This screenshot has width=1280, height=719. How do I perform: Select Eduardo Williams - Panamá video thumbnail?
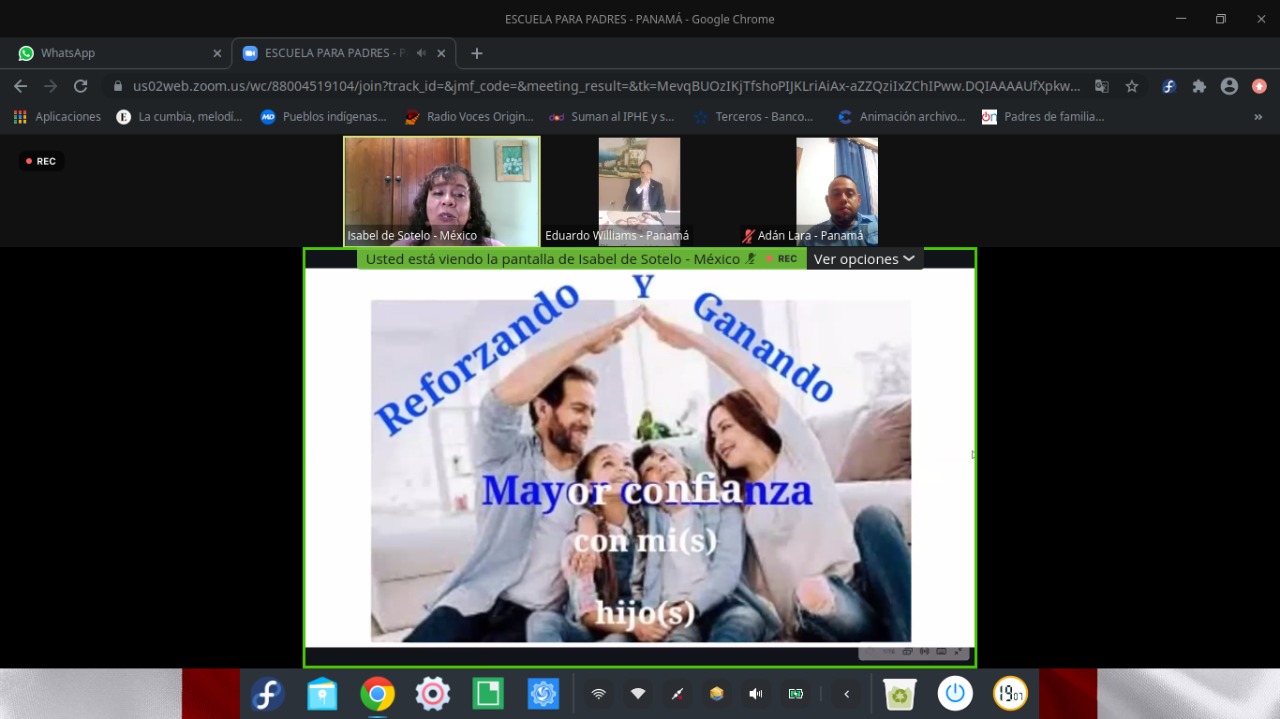pyautogui.click(x=639, y=191)
